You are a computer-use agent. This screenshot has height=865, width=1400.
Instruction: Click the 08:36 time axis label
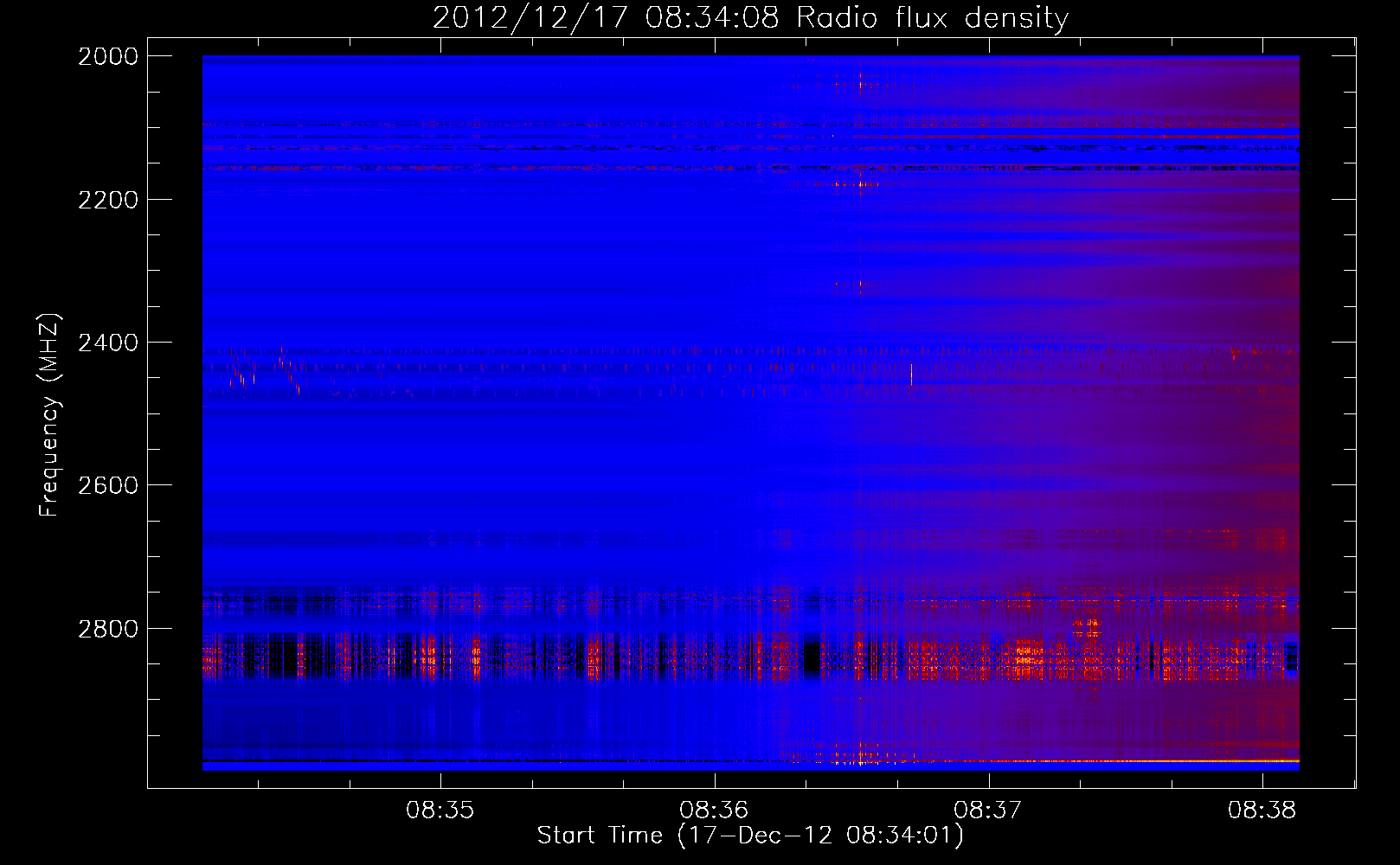tap(714, 811)
